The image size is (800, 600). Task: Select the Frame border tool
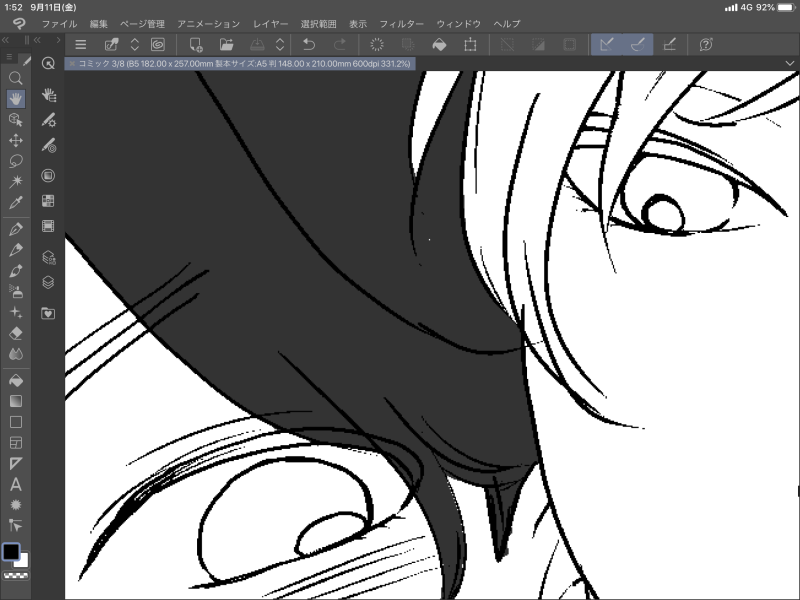coord(16,443)
